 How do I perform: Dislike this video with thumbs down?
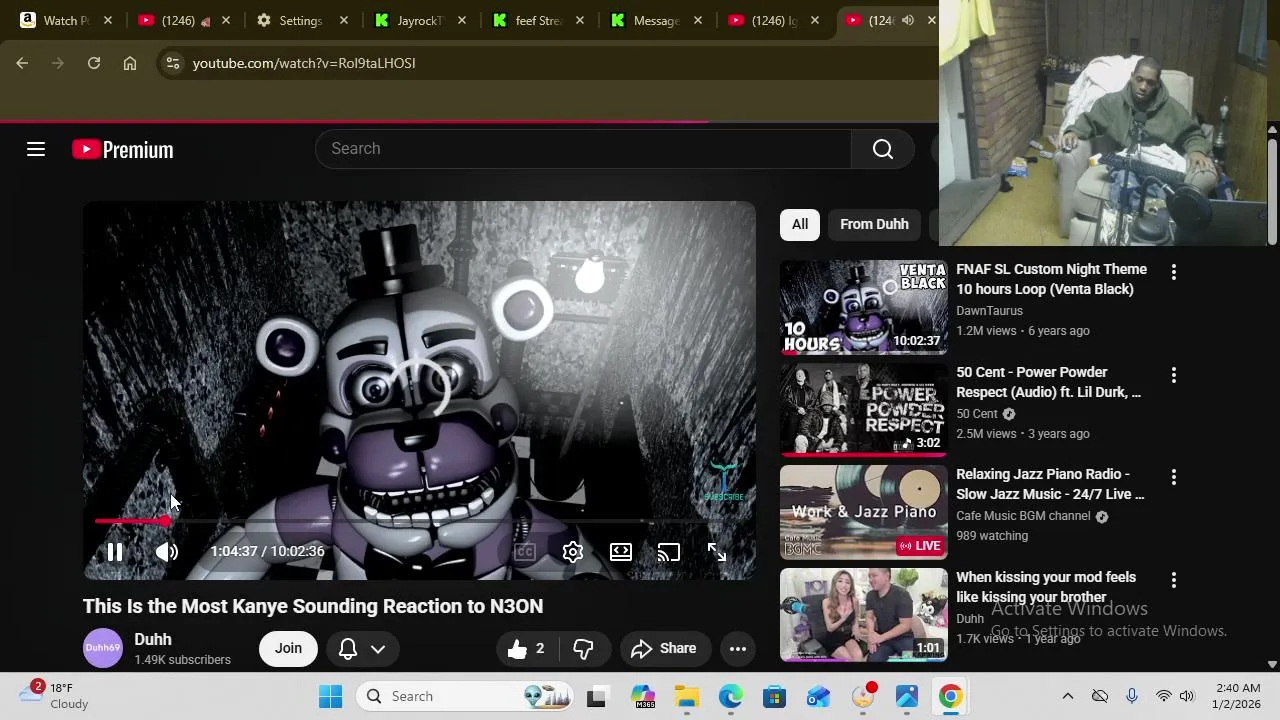click(584, 649)
